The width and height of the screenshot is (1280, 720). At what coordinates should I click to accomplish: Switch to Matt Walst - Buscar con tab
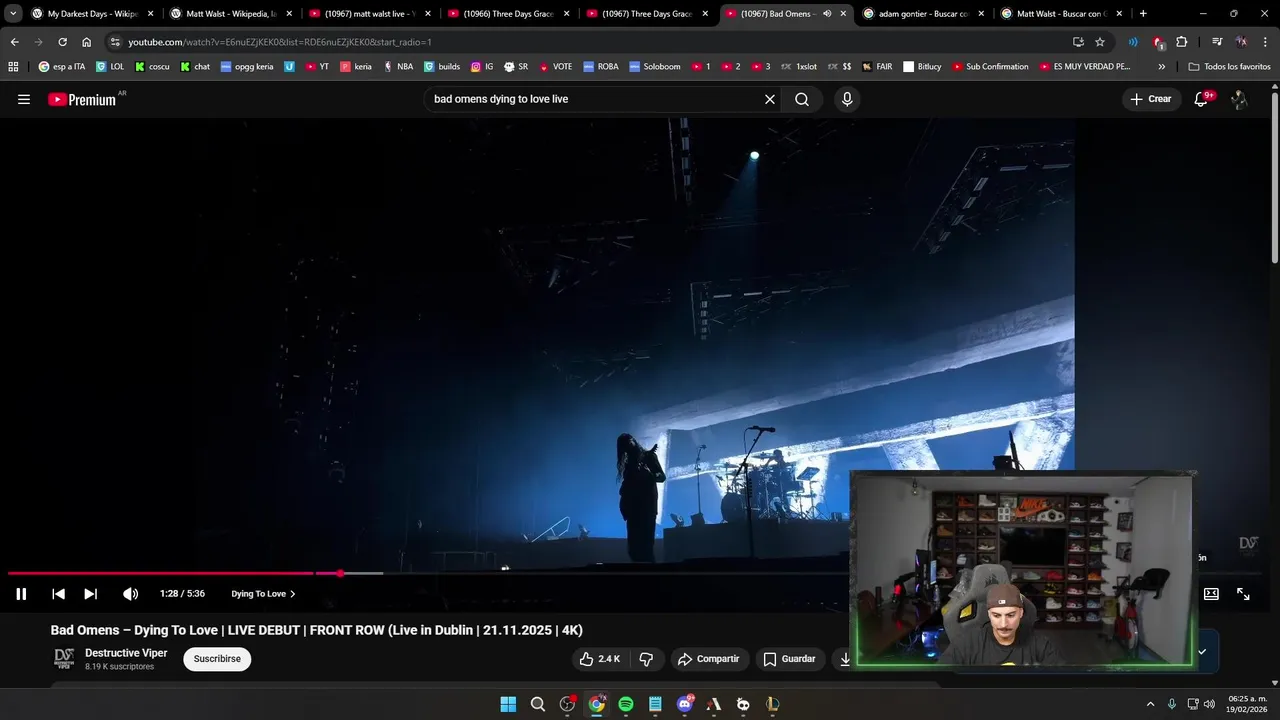pyautogui.click(x=1062, y=14)
